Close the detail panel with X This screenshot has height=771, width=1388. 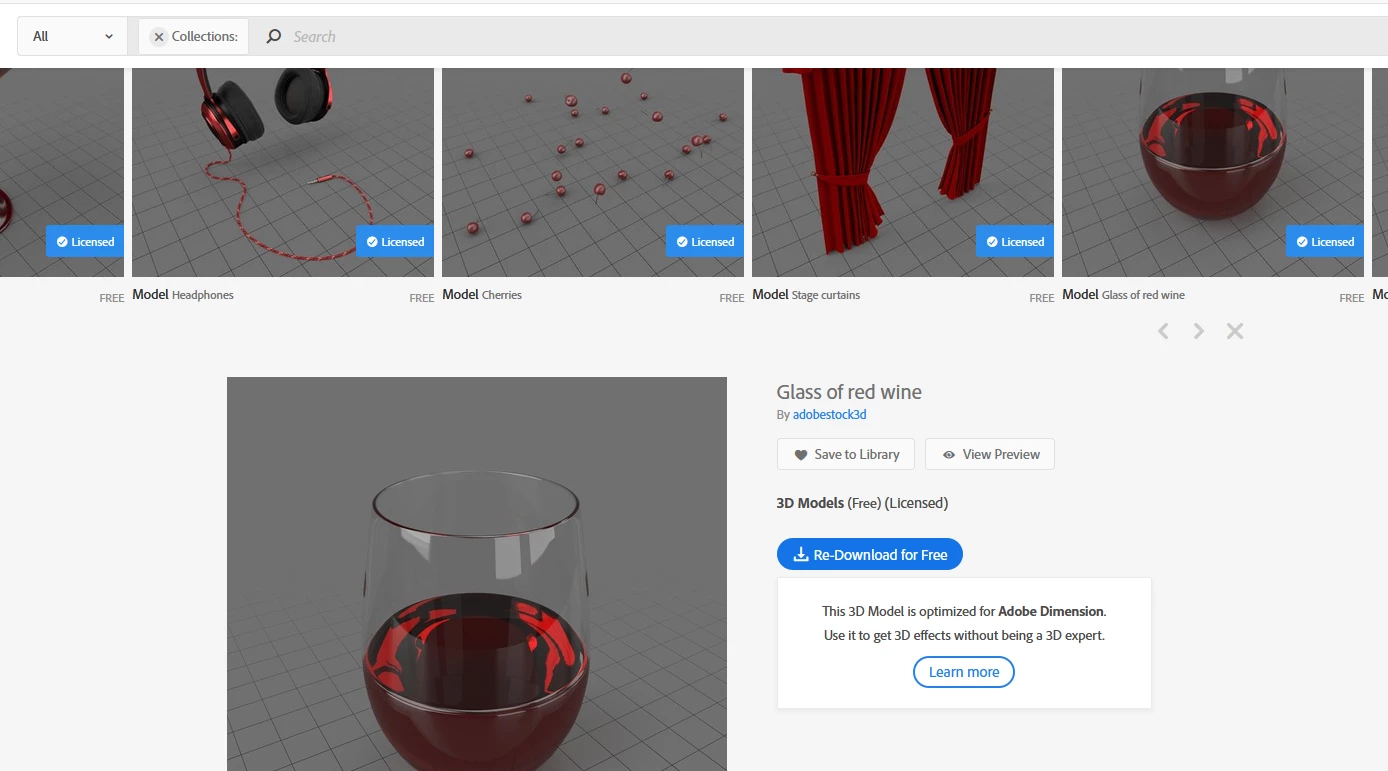click(x=1235, y=331)
